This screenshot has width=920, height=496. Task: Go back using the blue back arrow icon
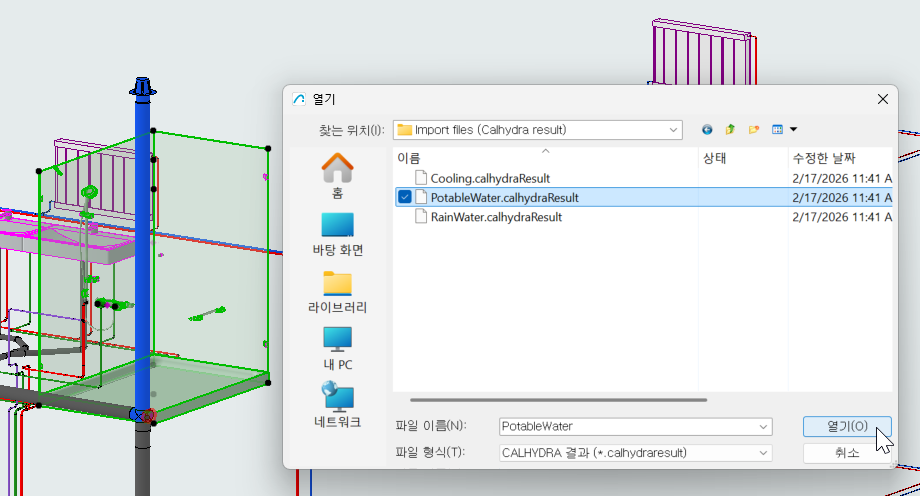click(x=706, y=130)
